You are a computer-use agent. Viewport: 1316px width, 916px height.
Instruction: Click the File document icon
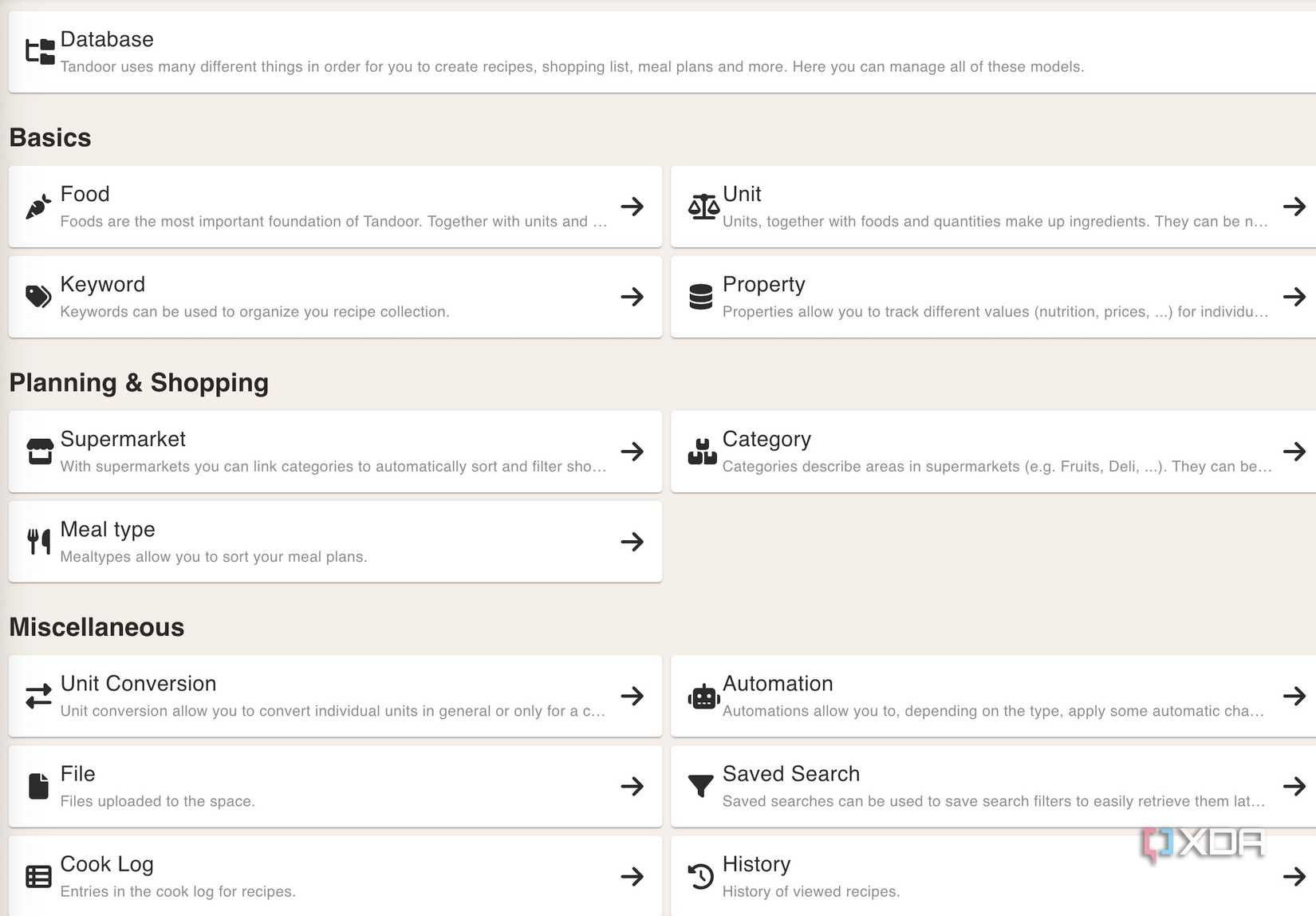click(38, 786)
